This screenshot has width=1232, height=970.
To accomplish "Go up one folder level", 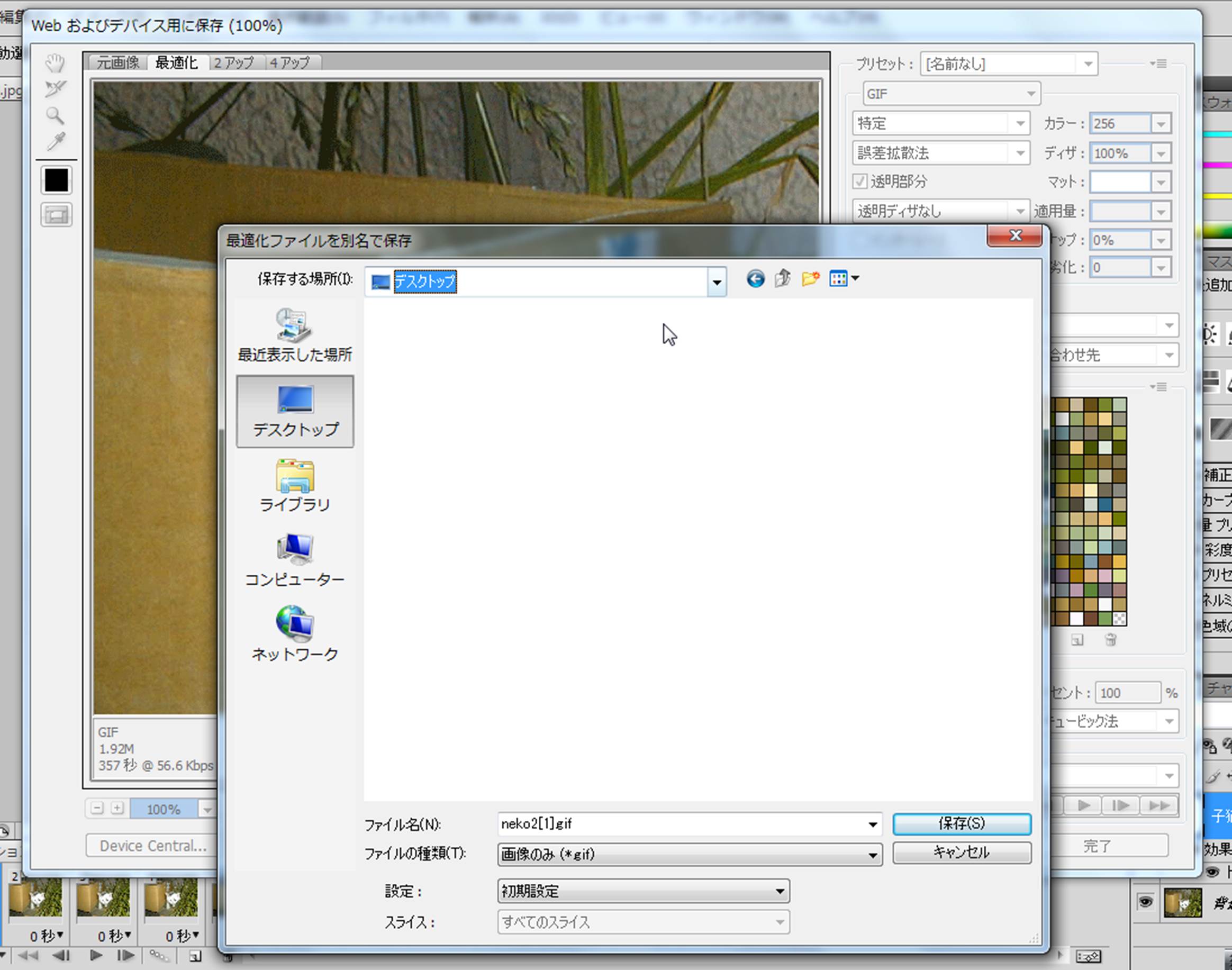I will coord(783,279).
